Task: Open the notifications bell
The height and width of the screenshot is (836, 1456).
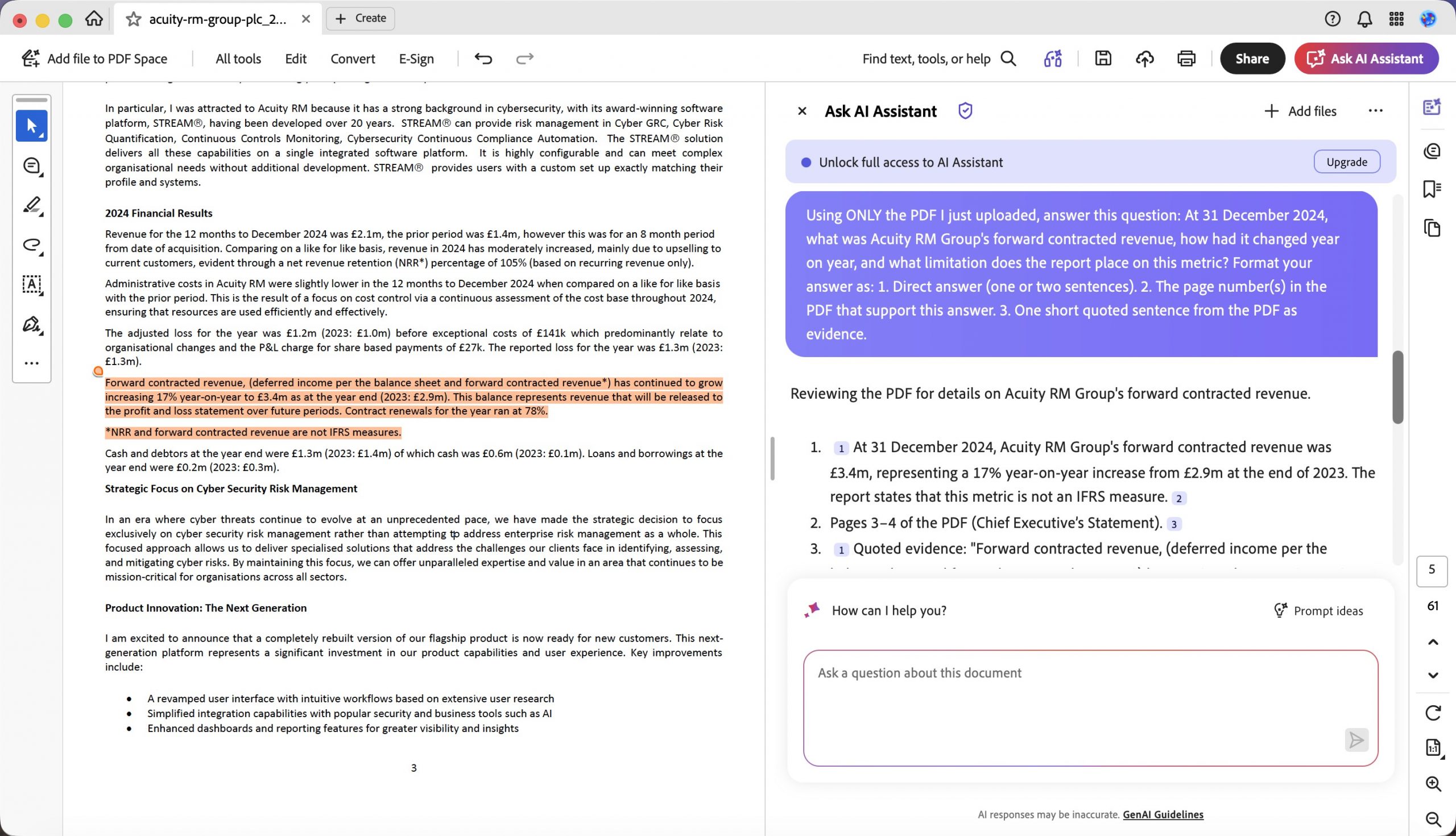Action: [x=1364, y=19]
